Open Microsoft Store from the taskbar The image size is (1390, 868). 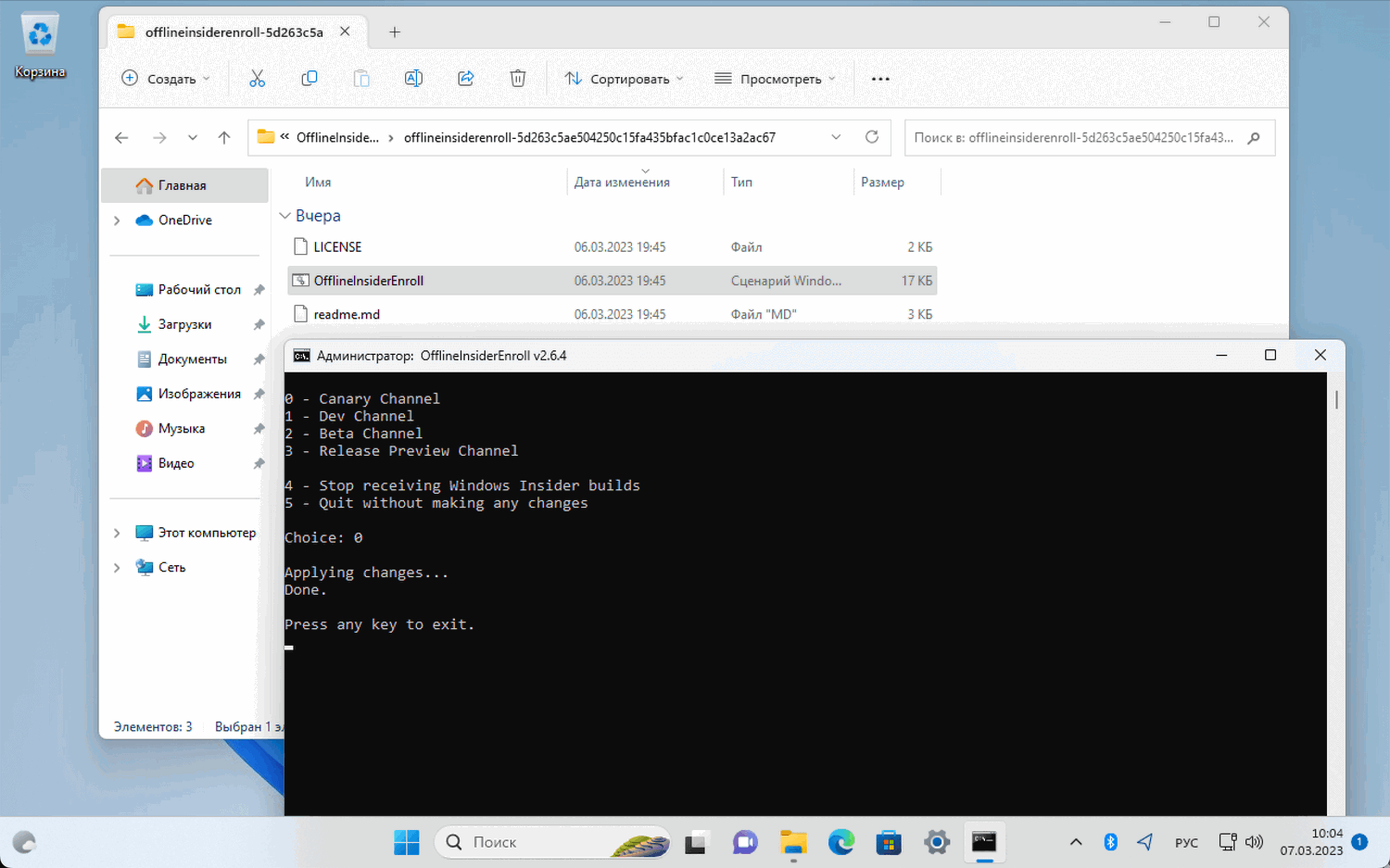click(x=890, y=842)
